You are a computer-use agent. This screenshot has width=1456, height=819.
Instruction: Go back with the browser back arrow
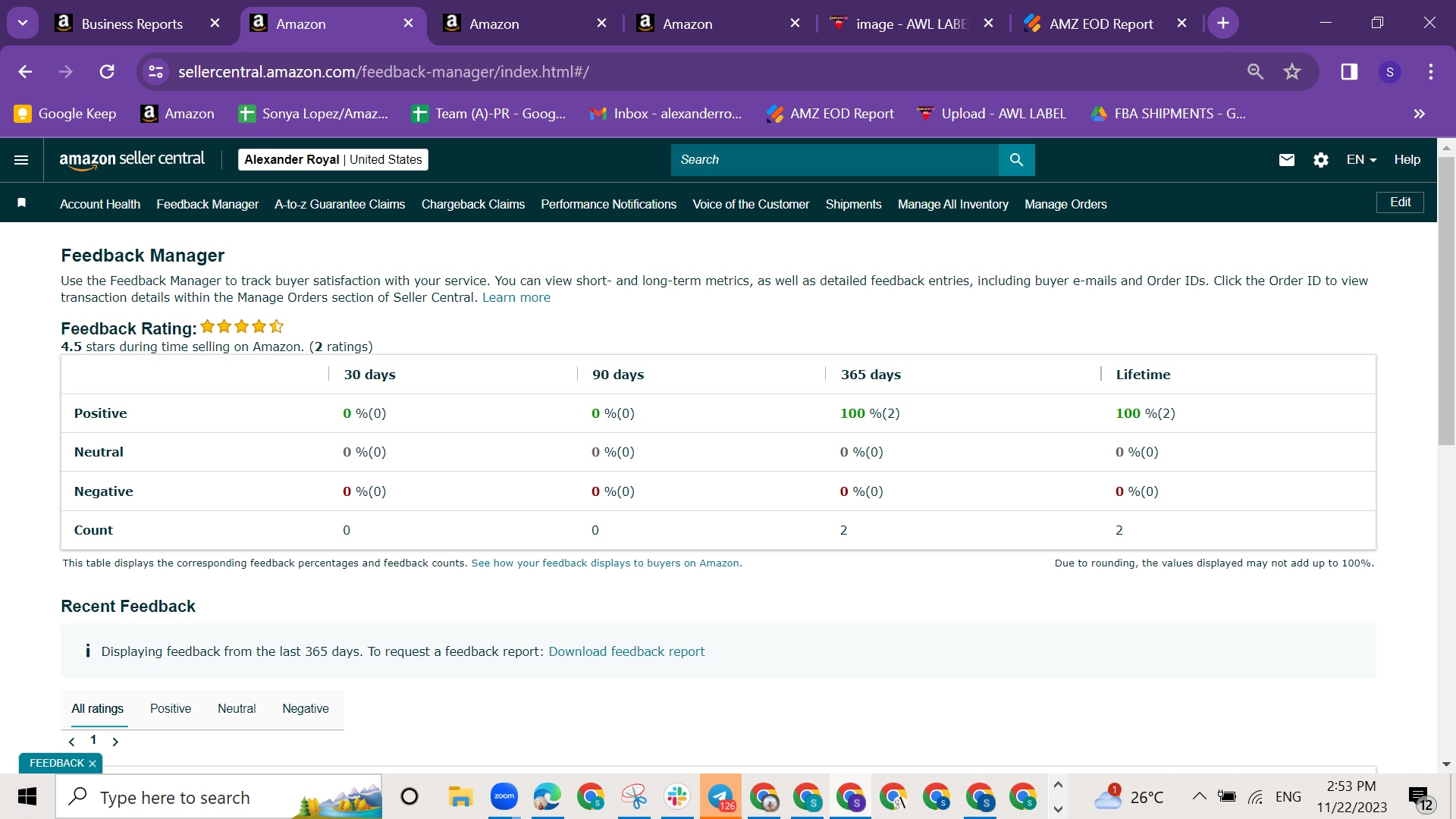pos(25,71)
